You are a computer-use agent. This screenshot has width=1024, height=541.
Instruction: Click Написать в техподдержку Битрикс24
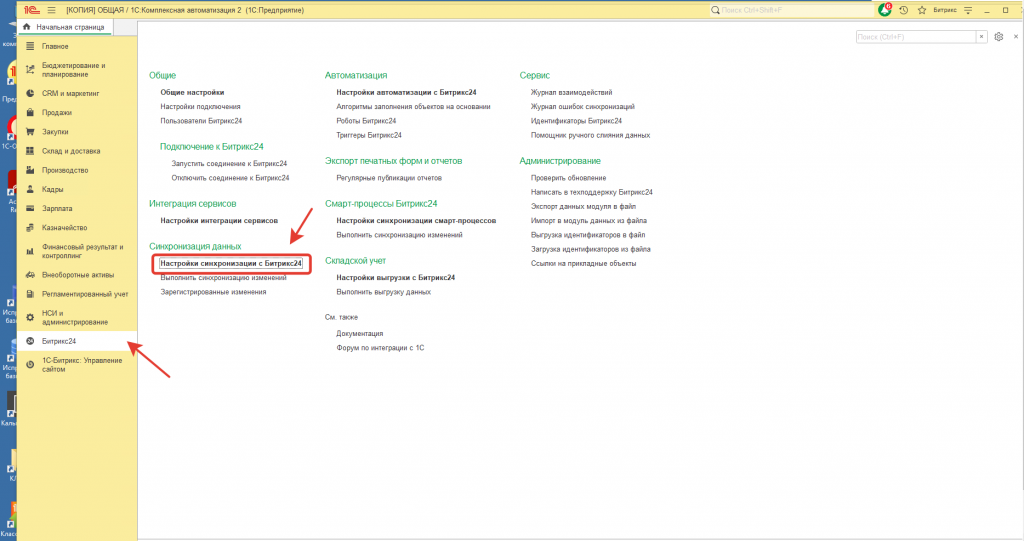(x=592, y=192)
